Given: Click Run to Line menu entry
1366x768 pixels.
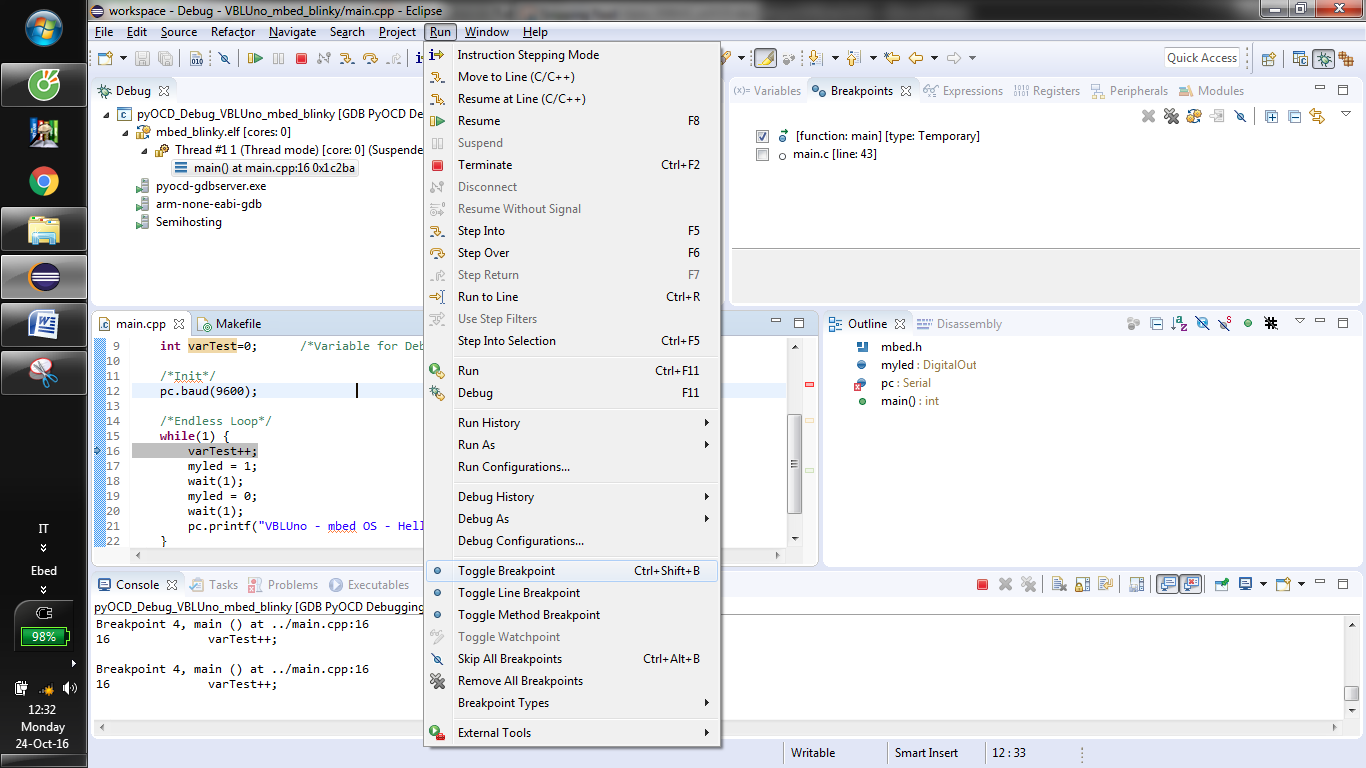Looking at the screenshot, I should [x=571, y=297].
